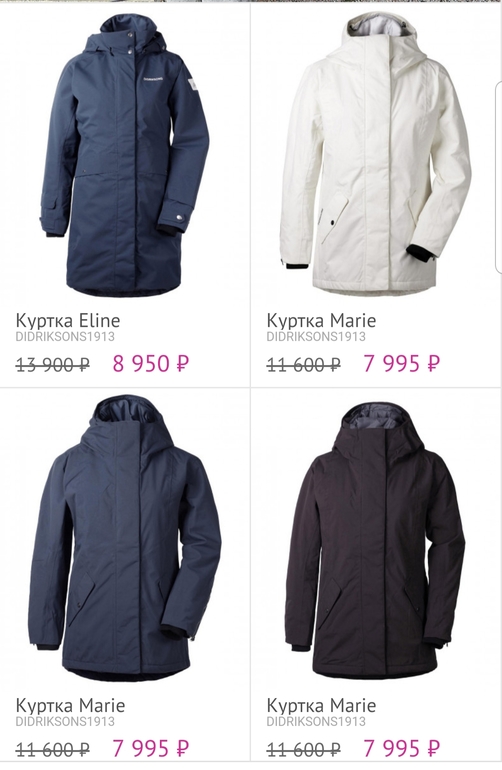Select the 'Куртка Eline' product title
The width and height of the screenshot is (502, 770).
[68, 321]
